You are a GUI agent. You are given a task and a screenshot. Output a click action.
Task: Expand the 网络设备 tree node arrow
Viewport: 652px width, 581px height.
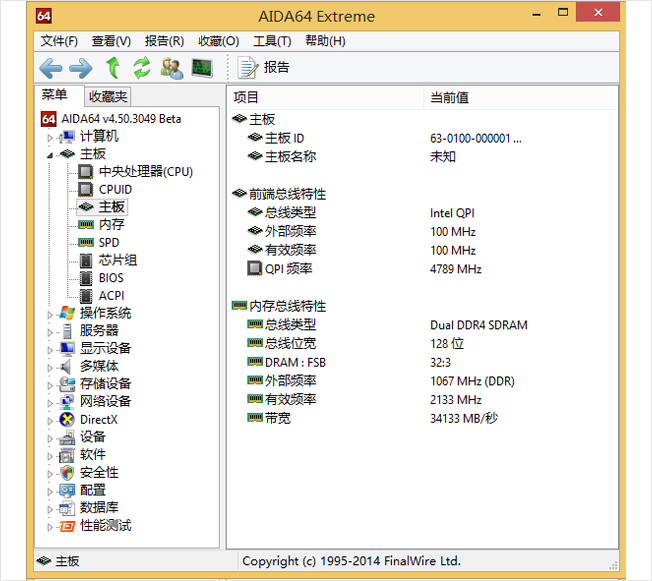pos(50,403)
